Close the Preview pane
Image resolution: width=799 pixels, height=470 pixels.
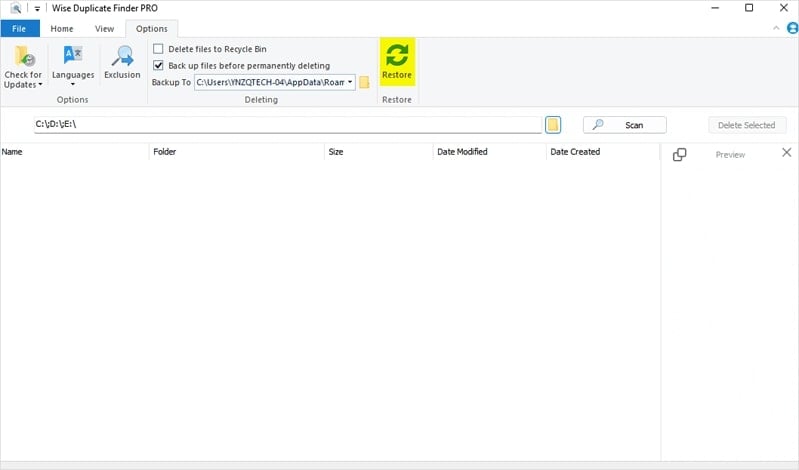click(x=786, y=152)
